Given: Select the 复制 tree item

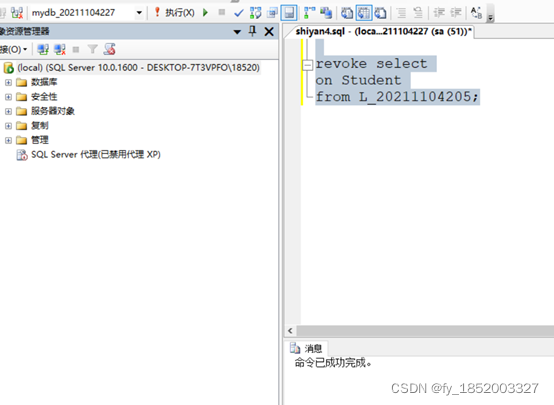Looking at the screenshot, I should [40, 126].
